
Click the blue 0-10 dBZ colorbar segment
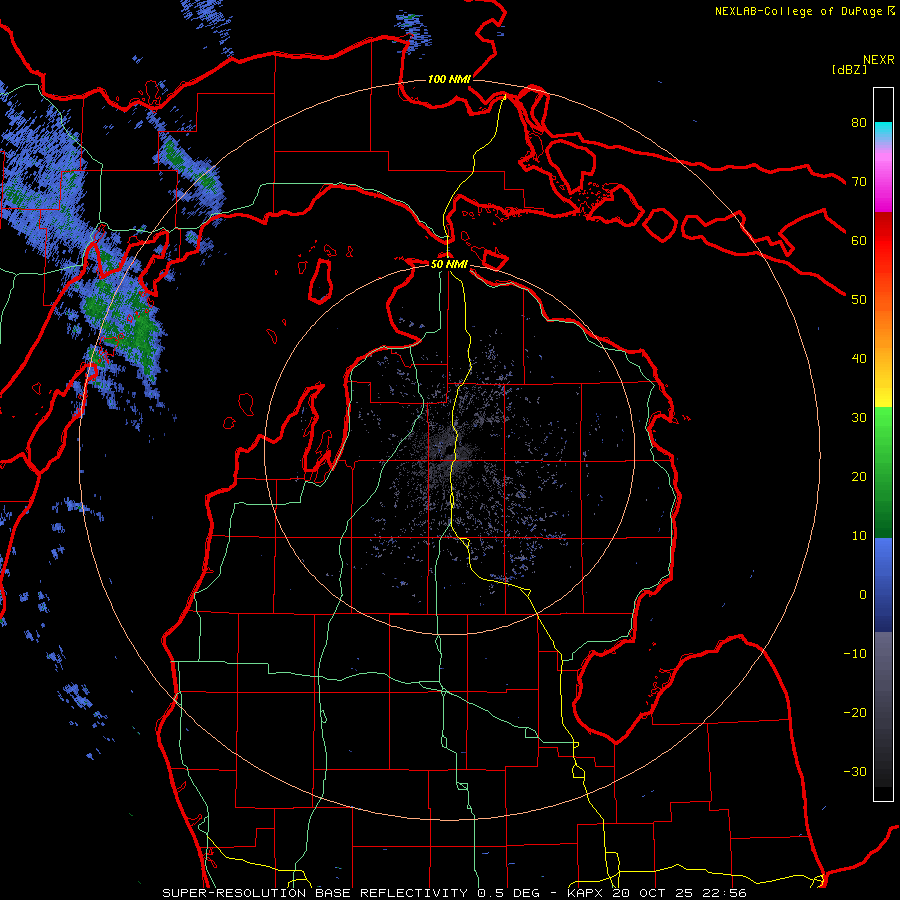883,565
